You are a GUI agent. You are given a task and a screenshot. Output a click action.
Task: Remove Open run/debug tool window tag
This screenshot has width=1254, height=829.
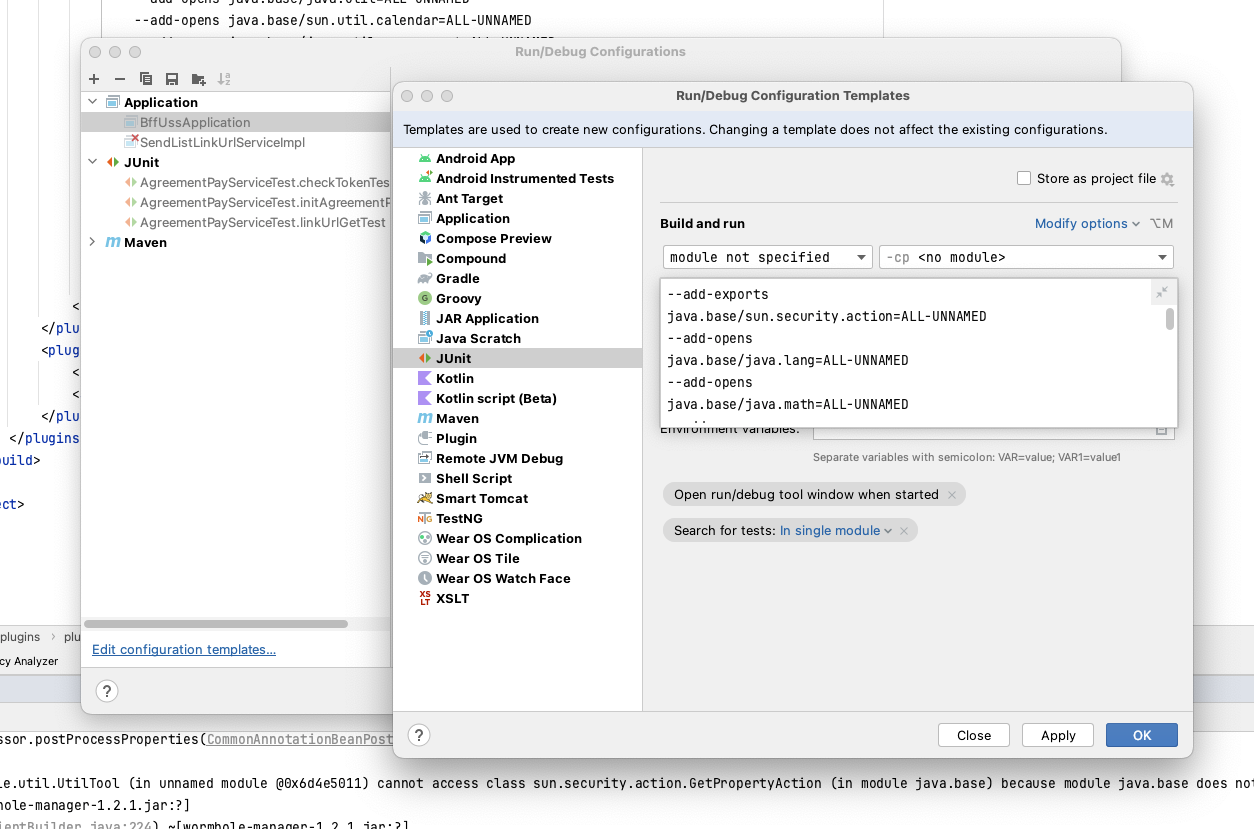(x=953, y=494)
